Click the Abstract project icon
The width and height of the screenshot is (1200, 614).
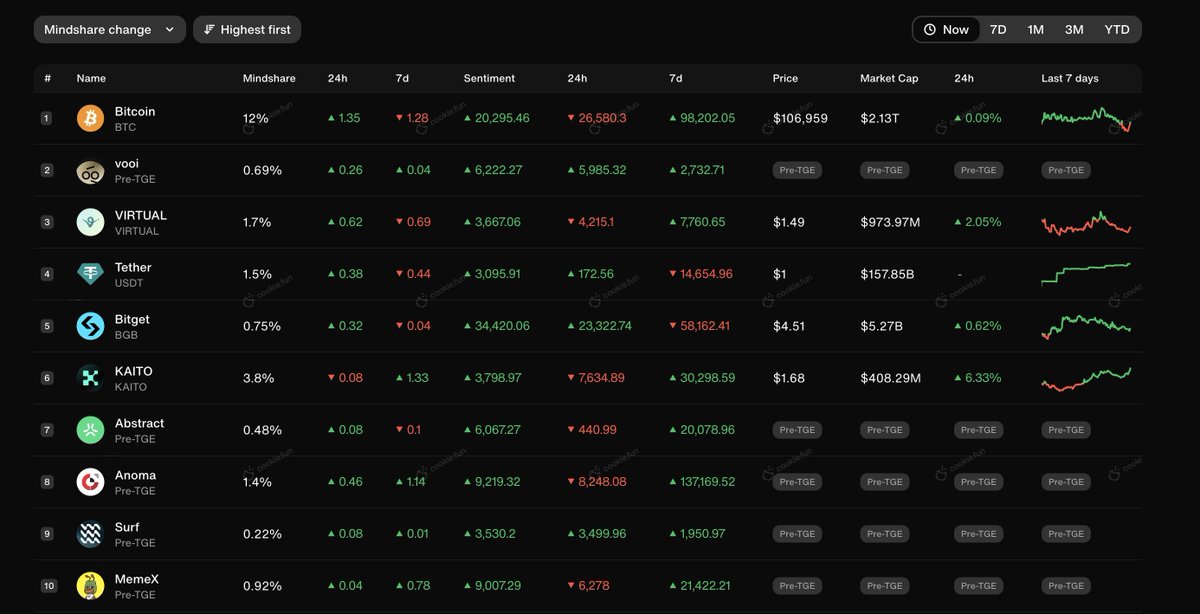pyautogui.click(x=90, y=430)
